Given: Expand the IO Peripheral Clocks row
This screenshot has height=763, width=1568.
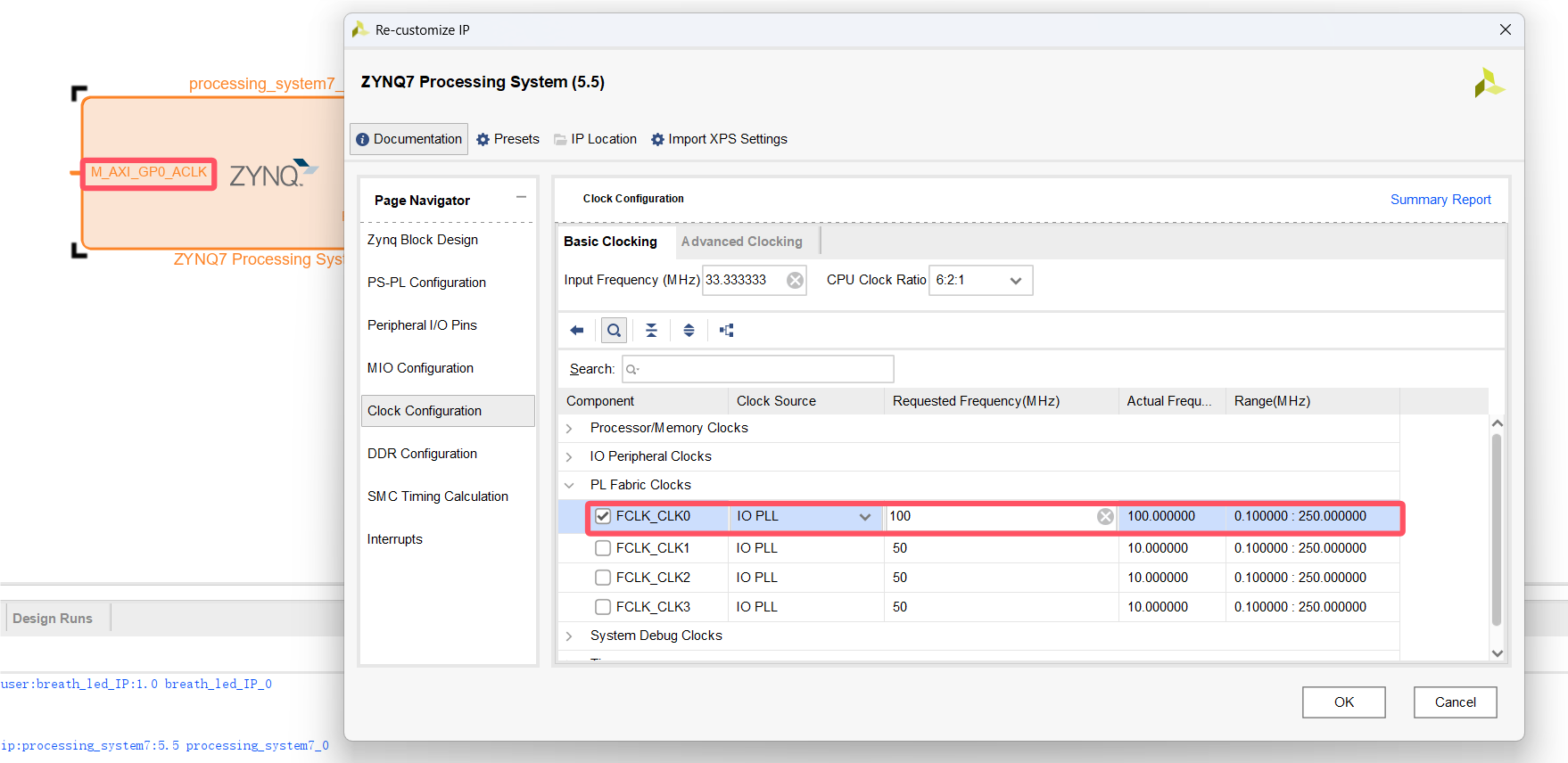Looking at the screenshot, I should tap(569, 457).
